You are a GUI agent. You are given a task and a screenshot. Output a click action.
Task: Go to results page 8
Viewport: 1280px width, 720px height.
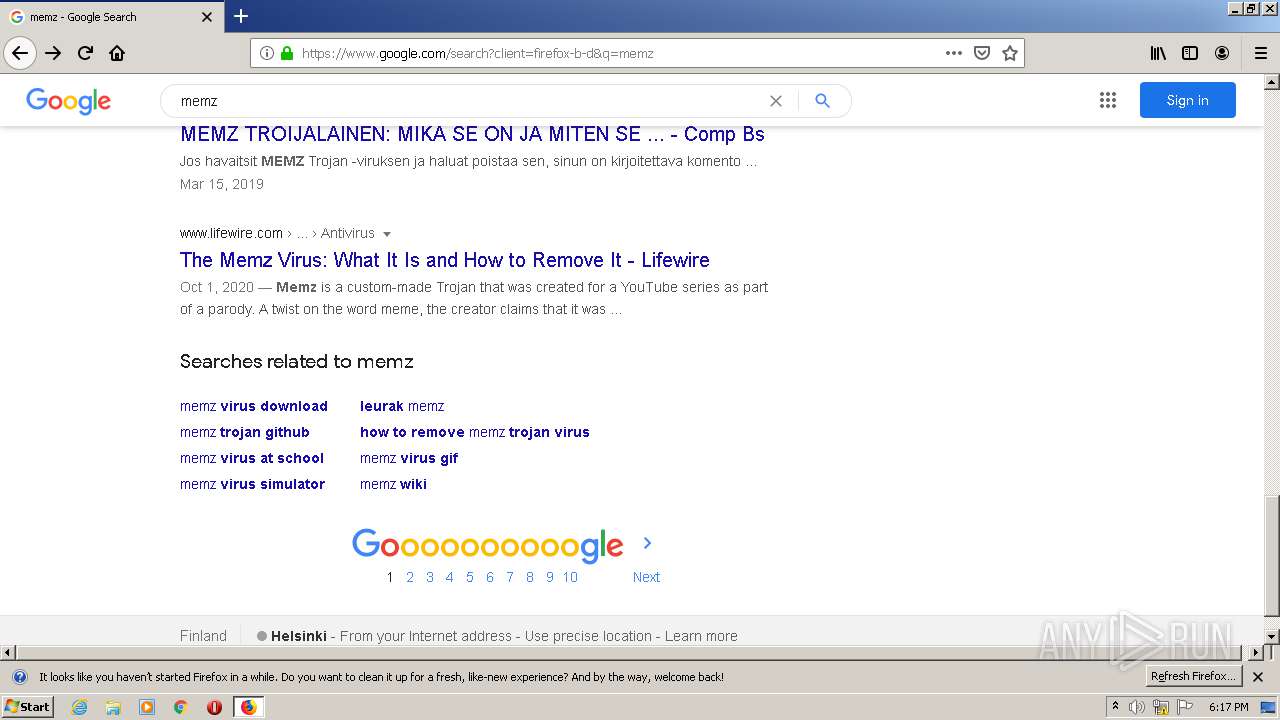coord(530,577)
